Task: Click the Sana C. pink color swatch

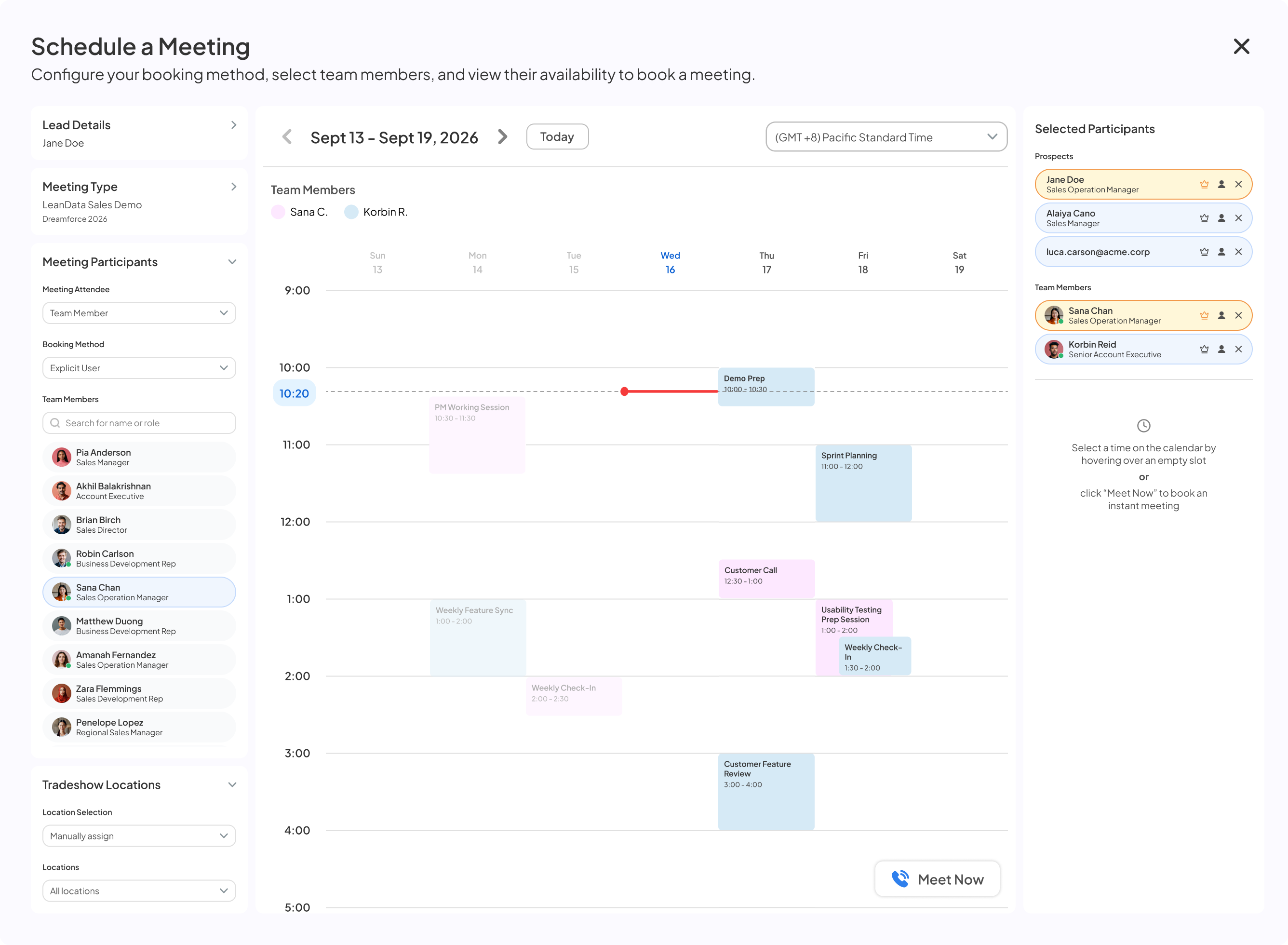Action: (x=278, y=212)
